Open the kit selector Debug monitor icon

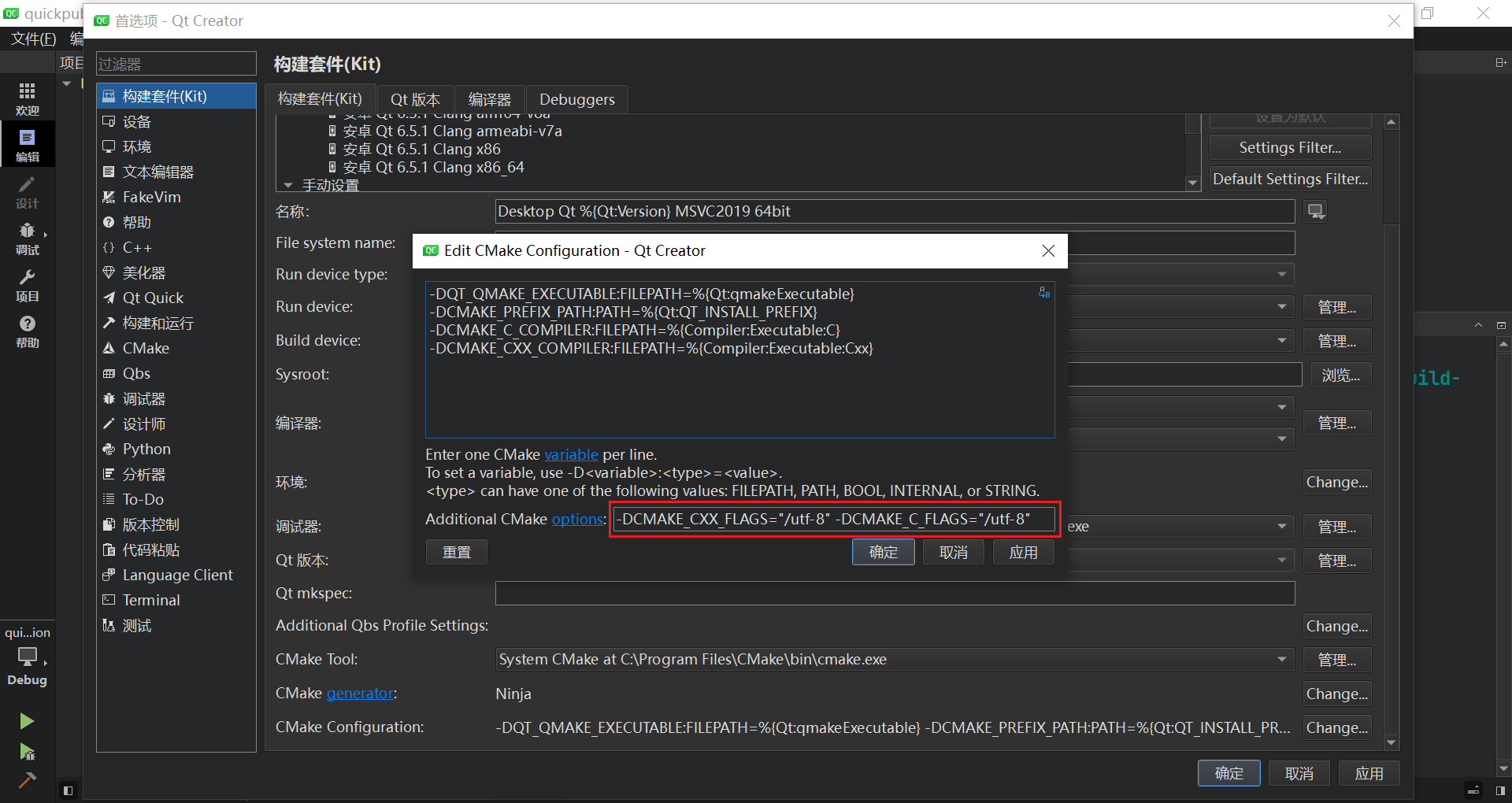tap(28, 656)
